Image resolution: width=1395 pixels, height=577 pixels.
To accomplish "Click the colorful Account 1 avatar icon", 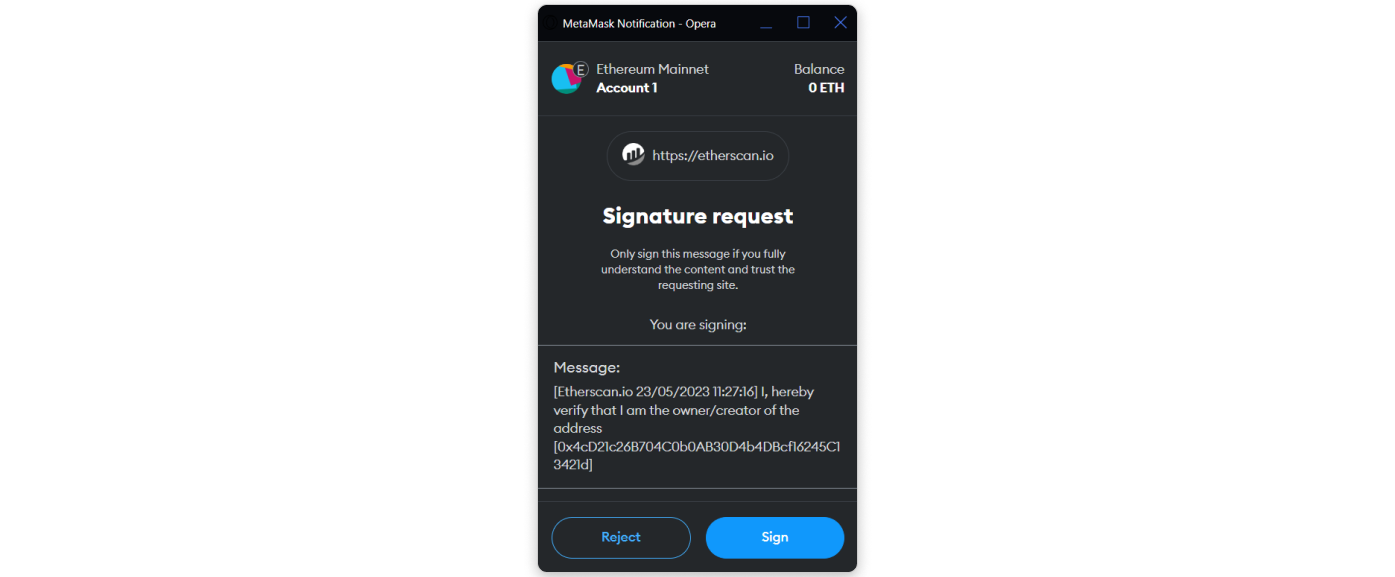I will click(565, 79).
